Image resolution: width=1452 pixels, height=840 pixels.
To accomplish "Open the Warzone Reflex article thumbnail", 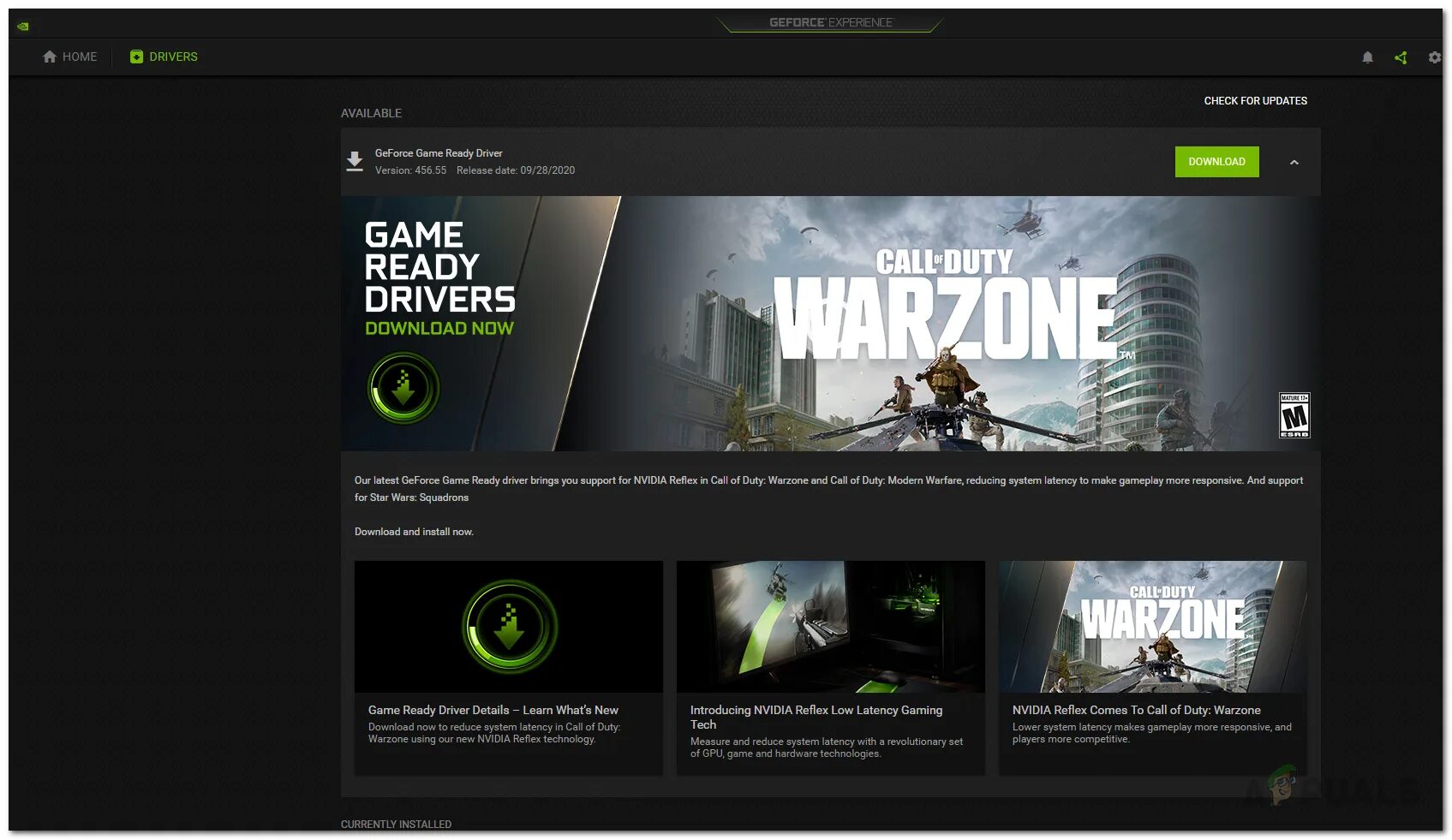I will coord(1153,627).
